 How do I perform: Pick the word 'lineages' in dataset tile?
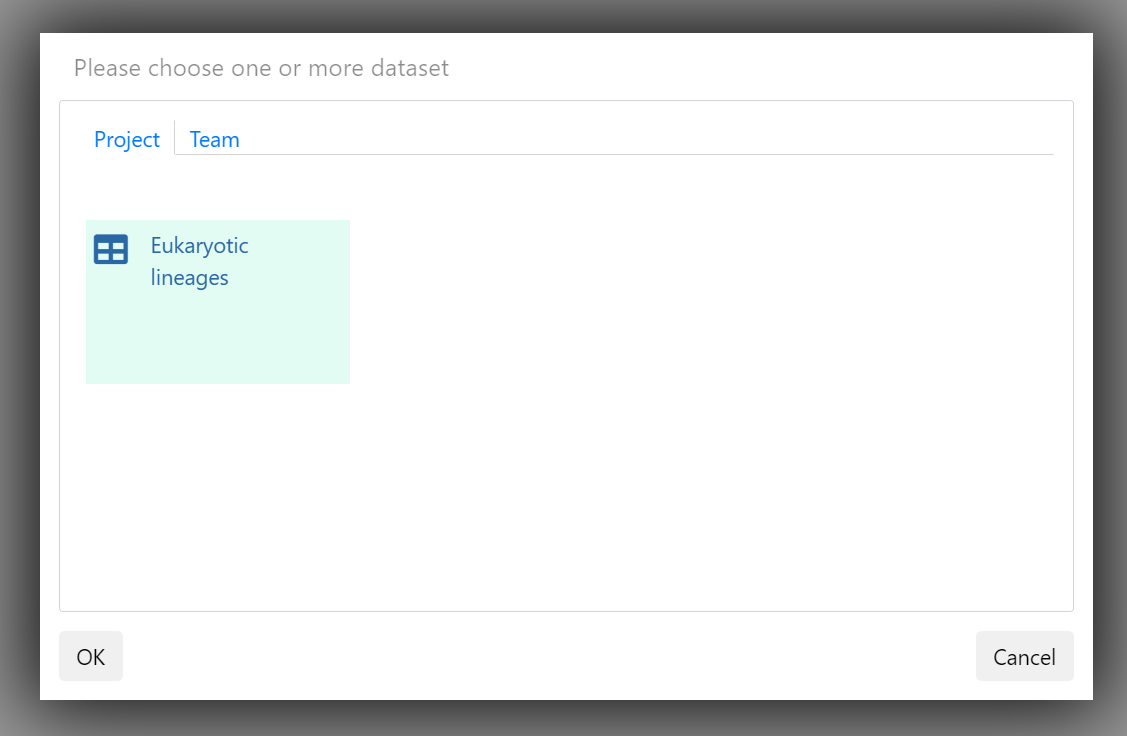pos(189,278)
